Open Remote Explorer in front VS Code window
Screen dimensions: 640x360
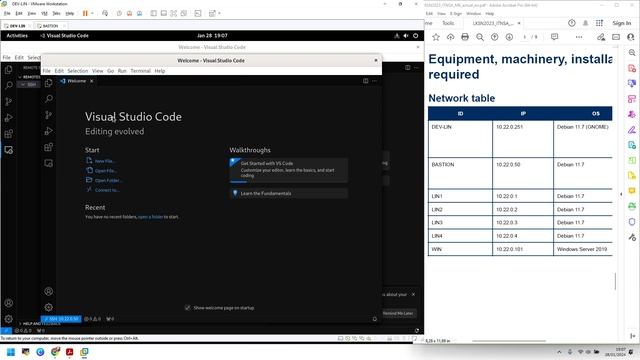(x=49, y=163)
